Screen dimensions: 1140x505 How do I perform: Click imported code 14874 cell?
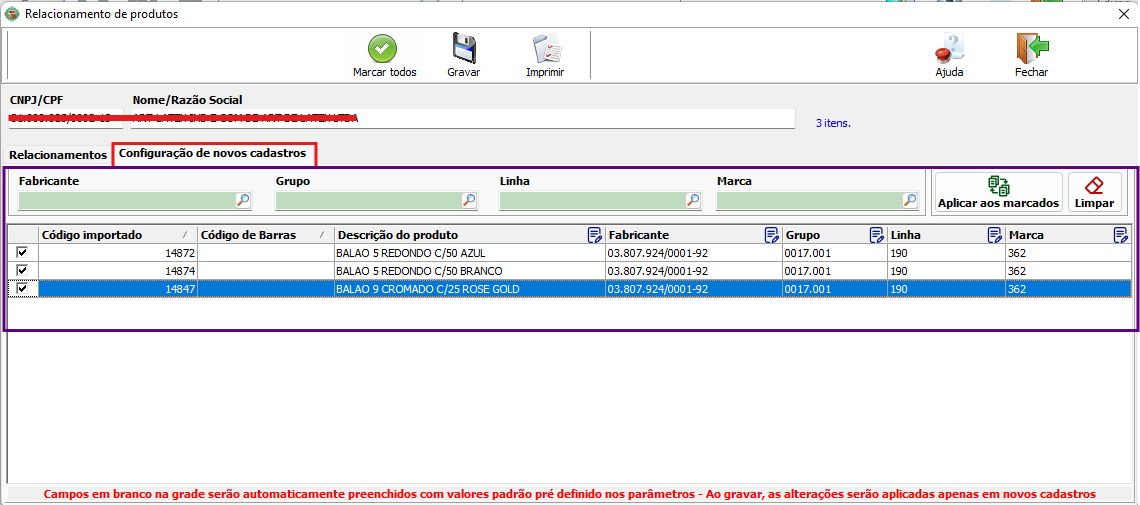[118, 271]
